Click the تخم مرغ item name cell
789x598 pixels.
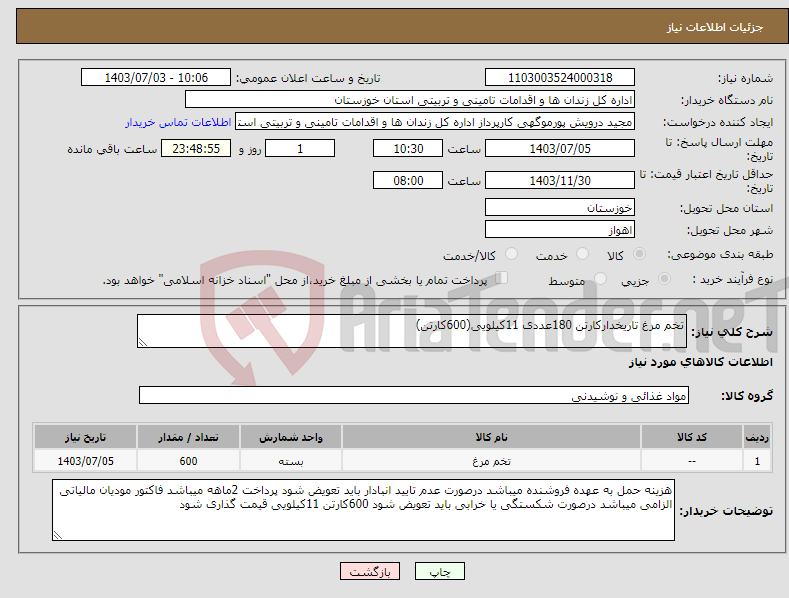pyautogui.click(x=491, y=461)
